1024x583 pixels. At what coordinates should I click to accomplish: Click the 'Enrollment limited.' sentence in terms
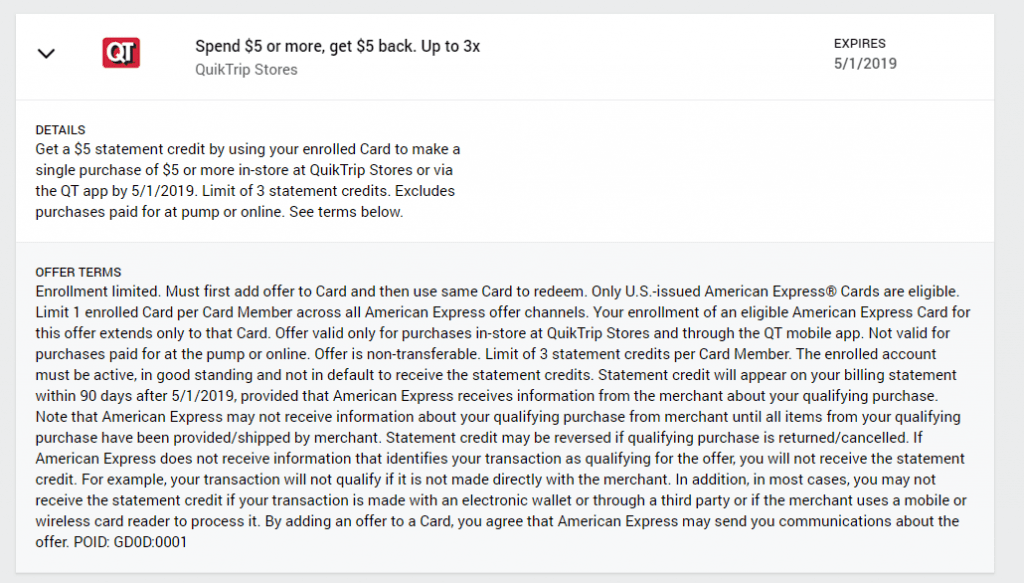coord(98,292)
